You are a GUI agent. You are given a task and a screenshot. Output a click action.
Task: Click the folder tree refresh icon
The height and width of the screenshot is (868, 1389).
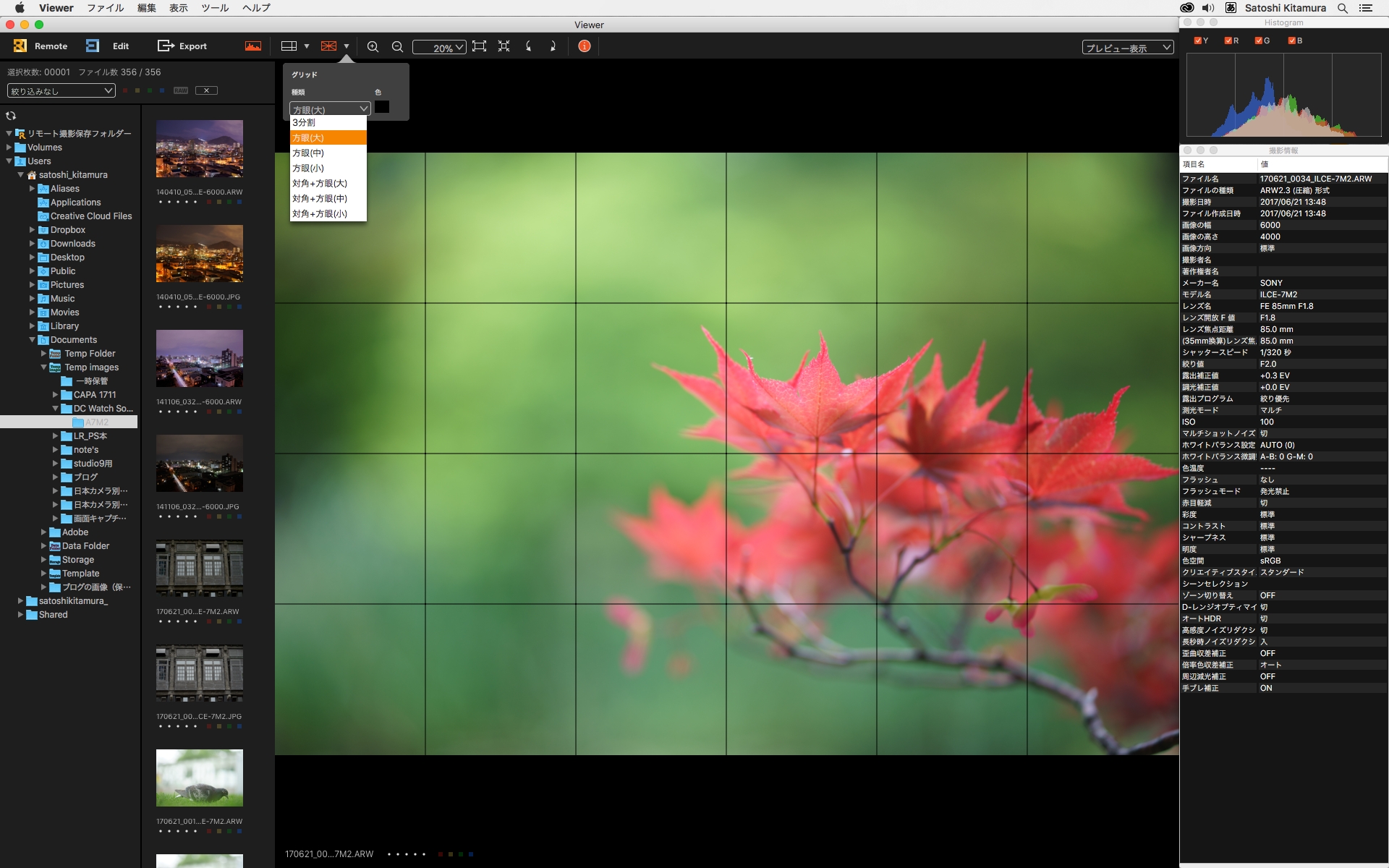pyautogui.click(x=11, y=116)
